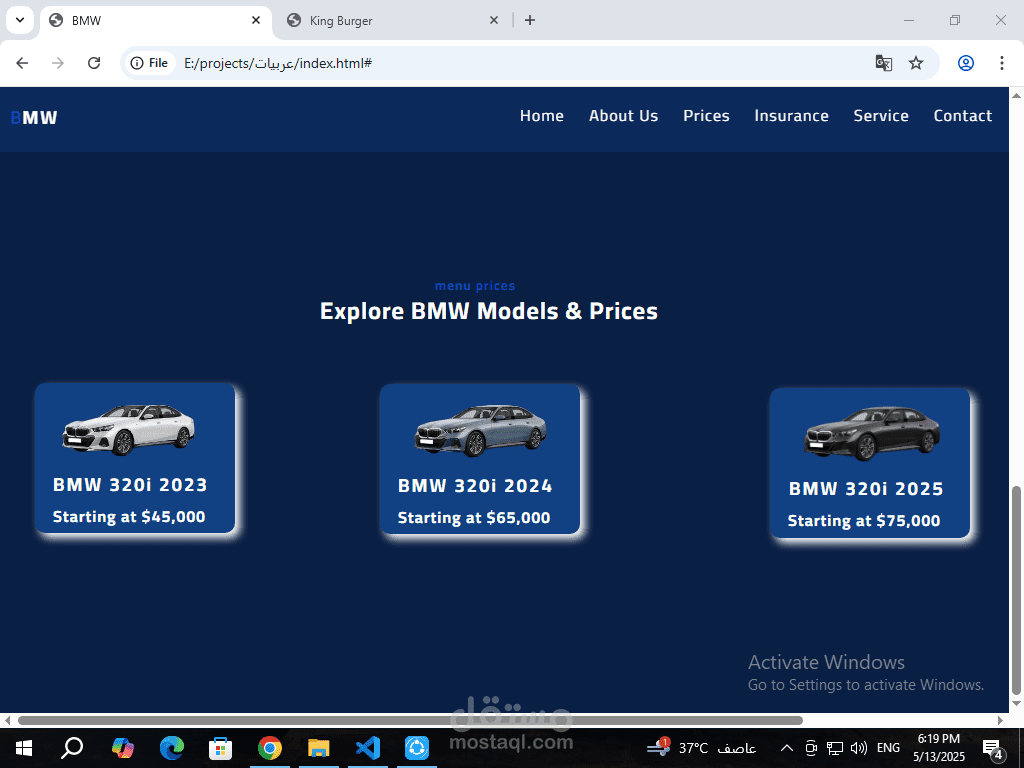Open the weather widget showing 37°C

[701, 748]
